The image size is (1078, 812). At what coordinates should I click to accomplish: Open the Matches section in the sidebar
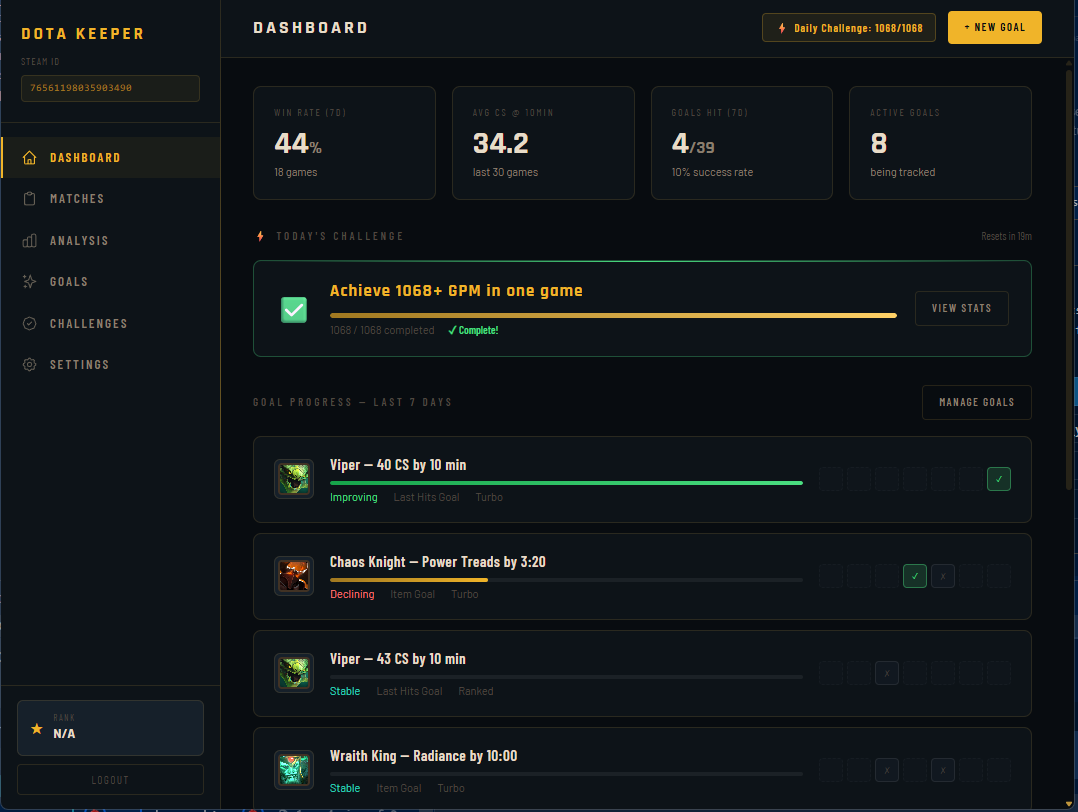pos(30,198)
